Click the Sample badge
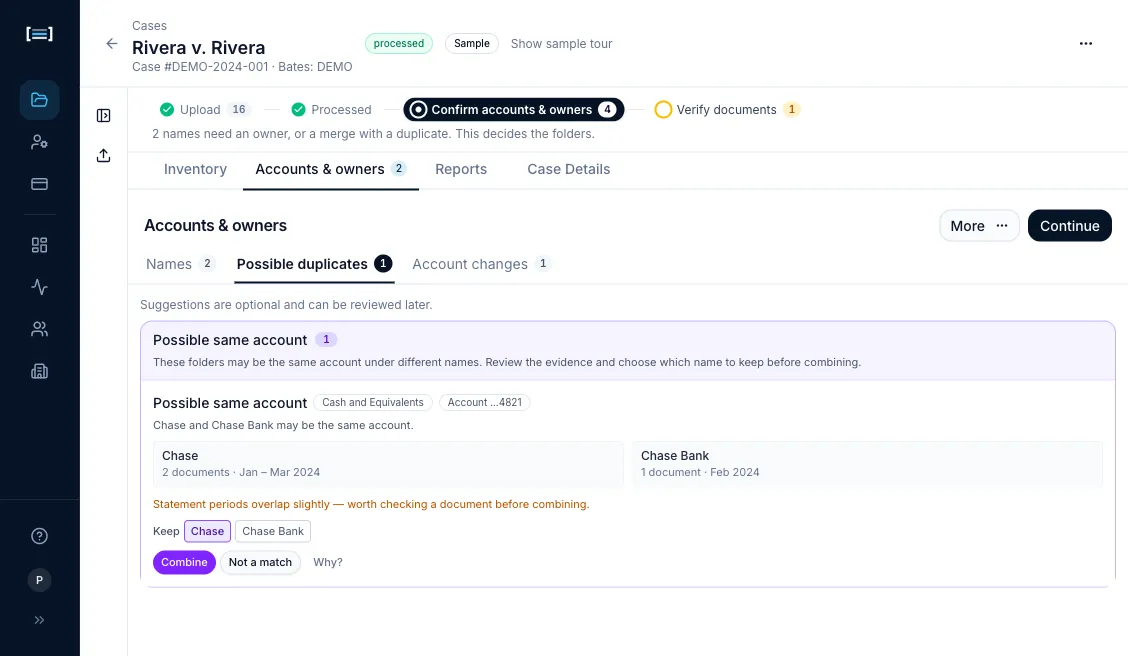Screen dimensions: 1128x656 472,43
